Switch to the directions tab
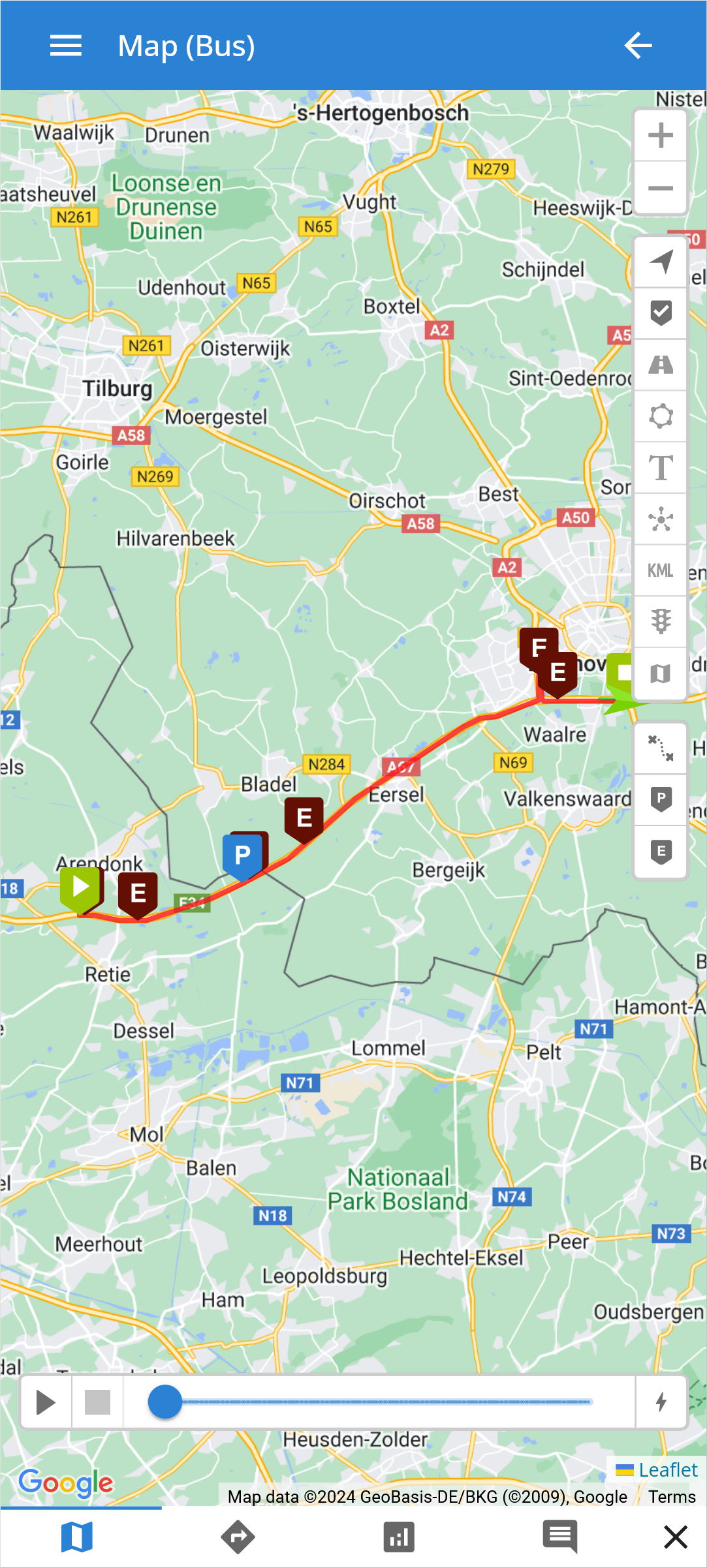707x1568 pixels. click(238, 1537)
